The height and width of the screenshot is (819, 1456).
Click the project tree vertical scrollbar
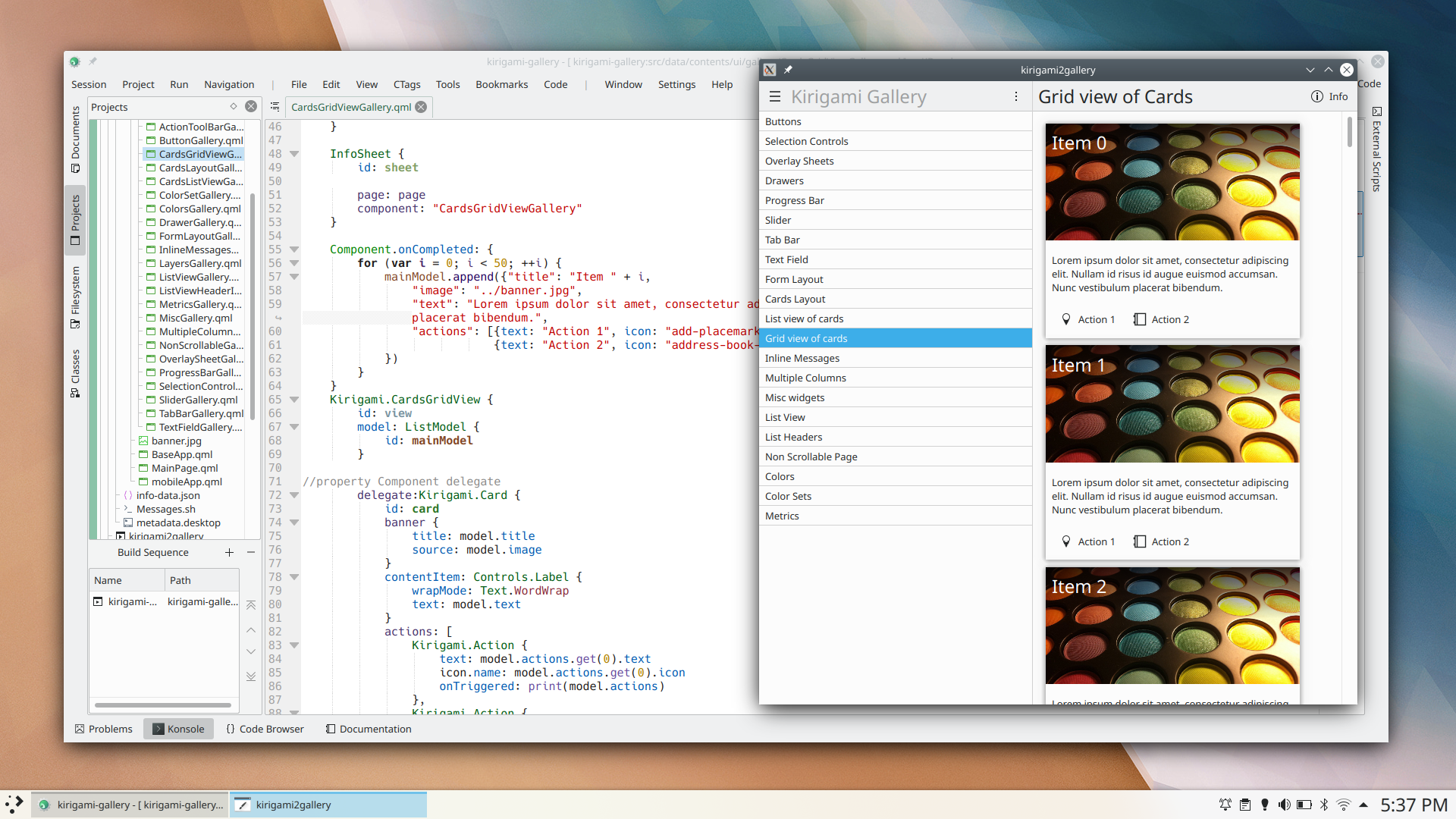click(252, 306)
